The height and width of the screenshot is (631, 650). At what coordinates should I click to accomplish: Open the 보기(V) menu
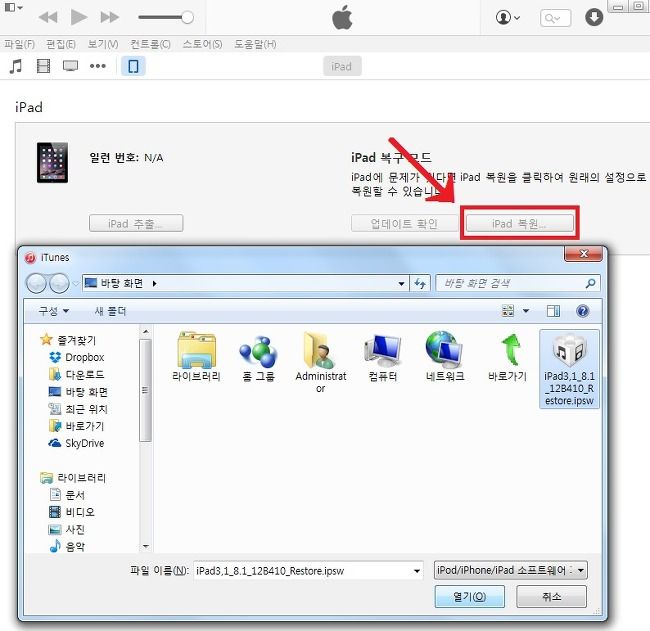103,44
